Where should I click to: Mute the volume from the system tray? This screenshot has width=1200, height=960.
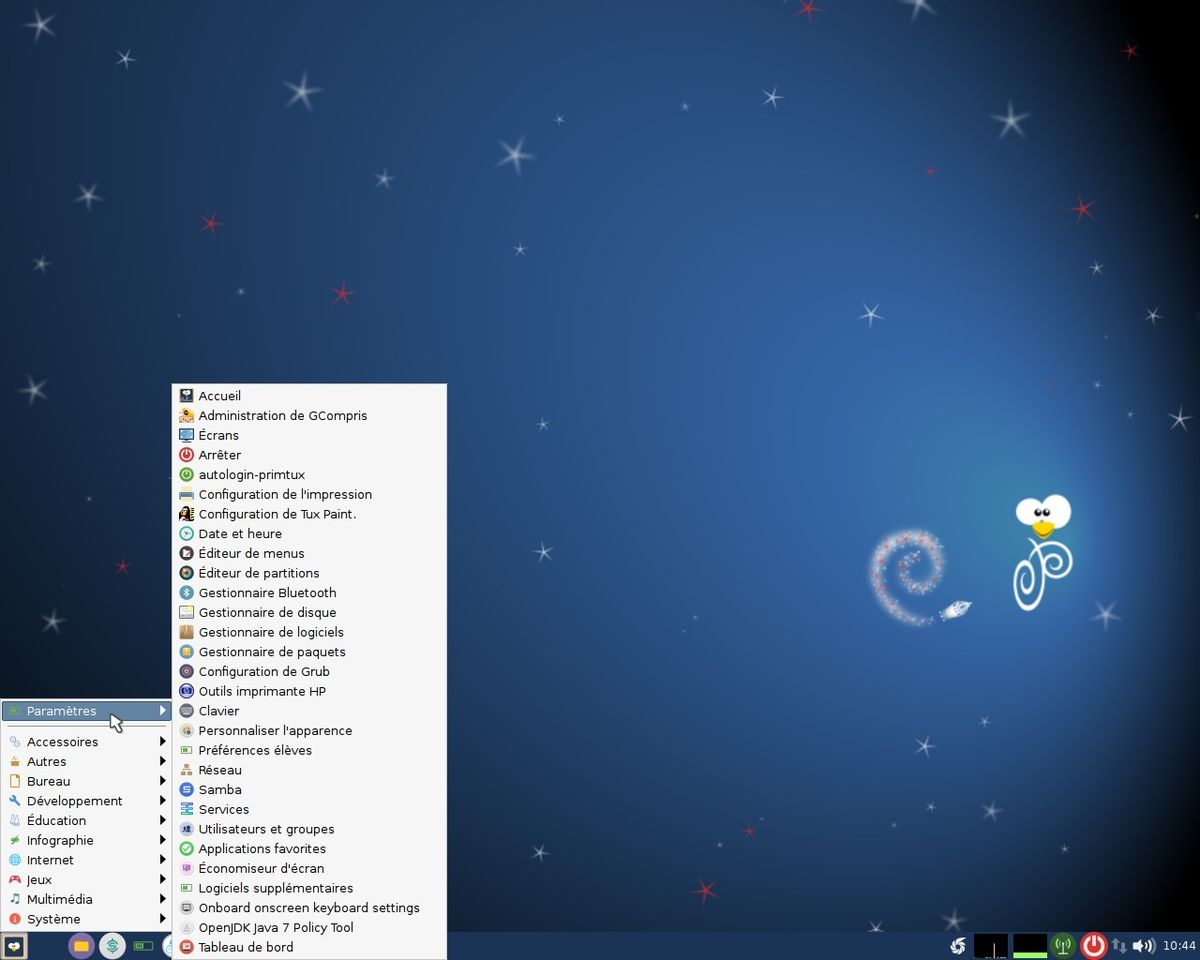coord(1142,945)
